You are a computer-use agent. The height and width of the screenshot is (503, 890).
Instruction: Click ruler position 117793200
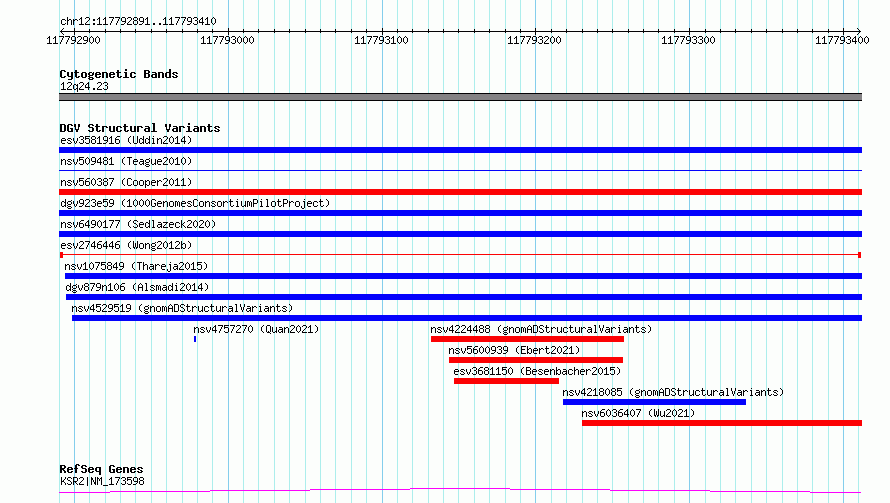tap(534, 40)
